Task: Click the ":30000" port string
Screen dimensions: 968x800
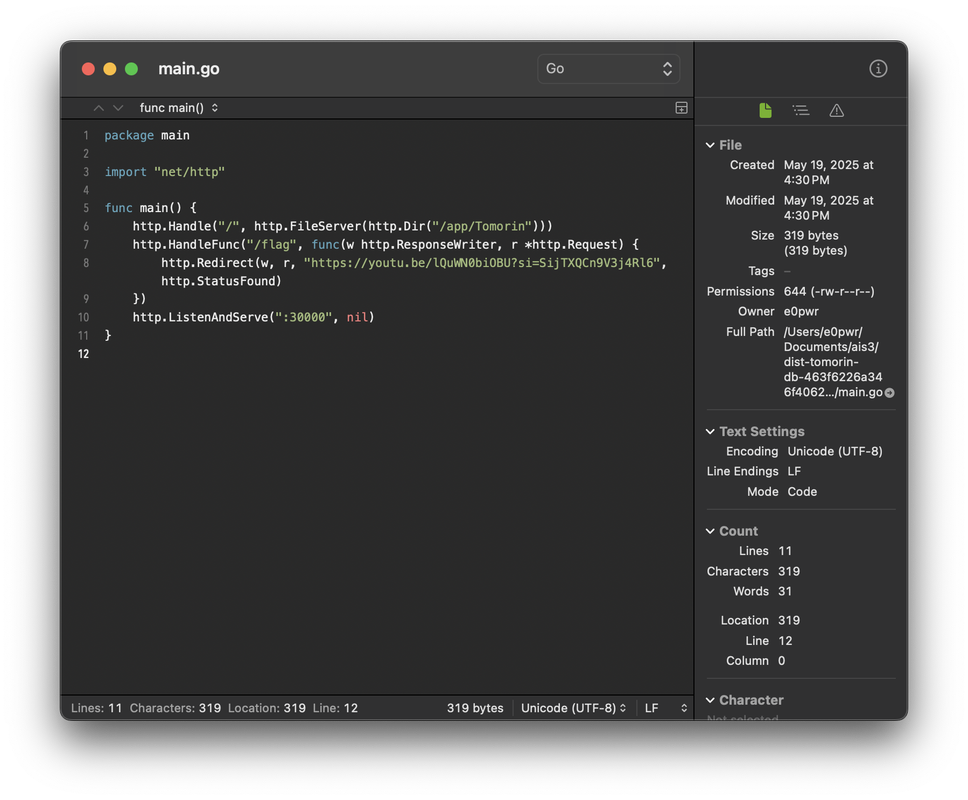Action: tap(304, 317)
